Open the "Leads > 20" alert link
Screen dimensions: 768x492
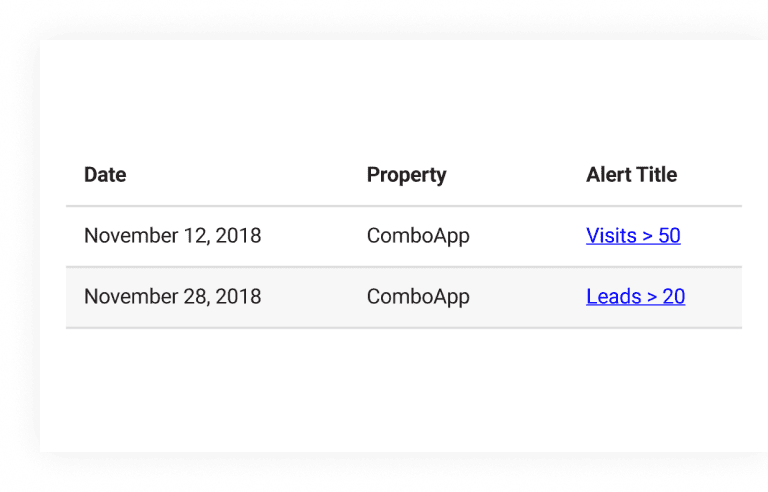click(x=635, y=296)
